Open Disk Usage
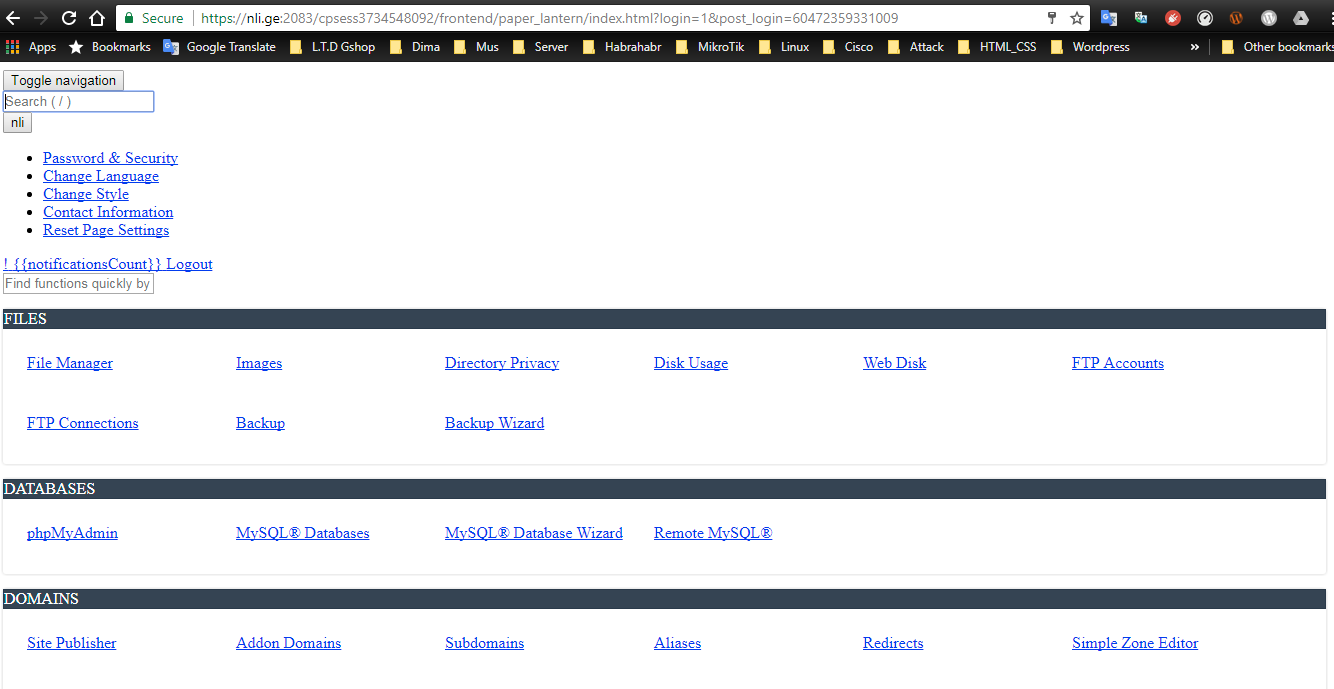The width and height of the screenshot is (1334, 689). (691, 363)
